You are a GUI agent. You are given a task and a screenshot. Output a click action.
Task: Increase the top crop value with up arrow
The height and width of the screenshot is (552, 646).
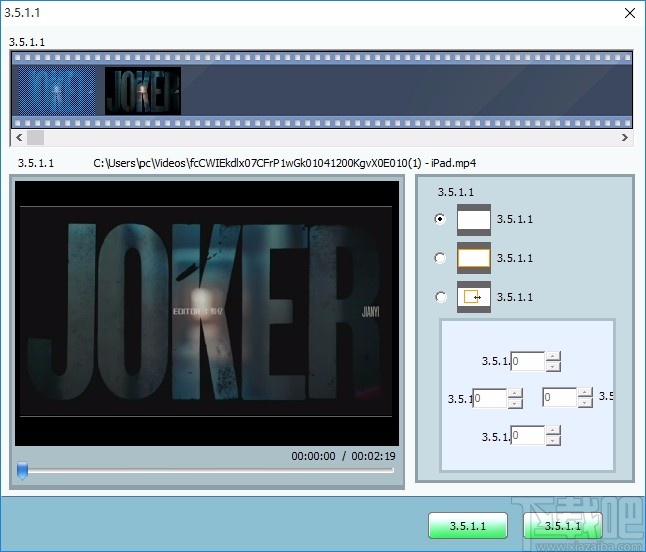(x=553, y=356)
